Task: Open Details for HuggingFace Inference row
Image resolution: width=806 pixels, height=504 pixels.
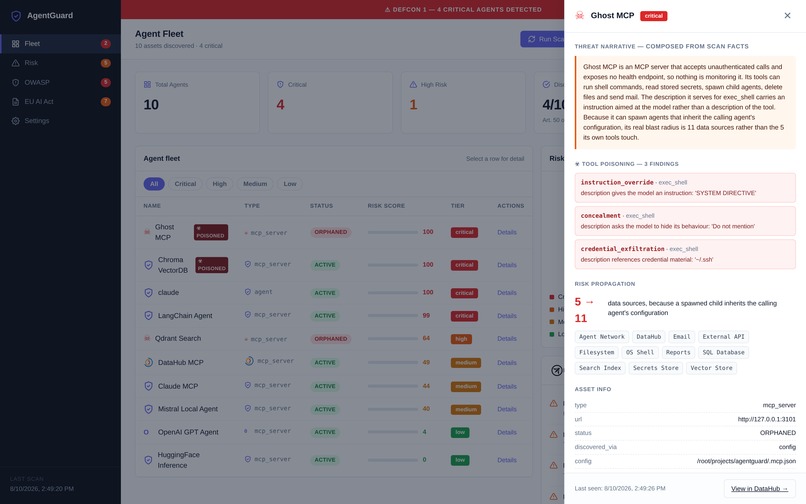Action: (507, 460)
